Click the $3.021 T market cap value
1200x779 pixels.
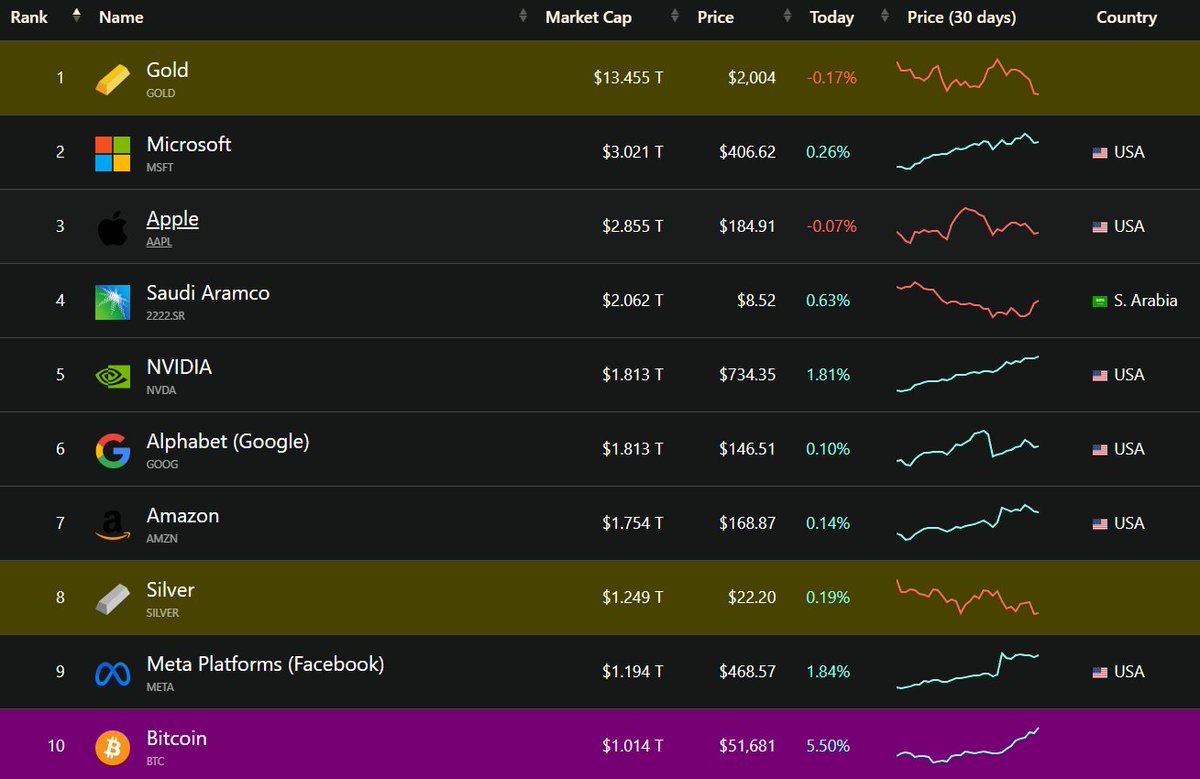coord(632,152)
